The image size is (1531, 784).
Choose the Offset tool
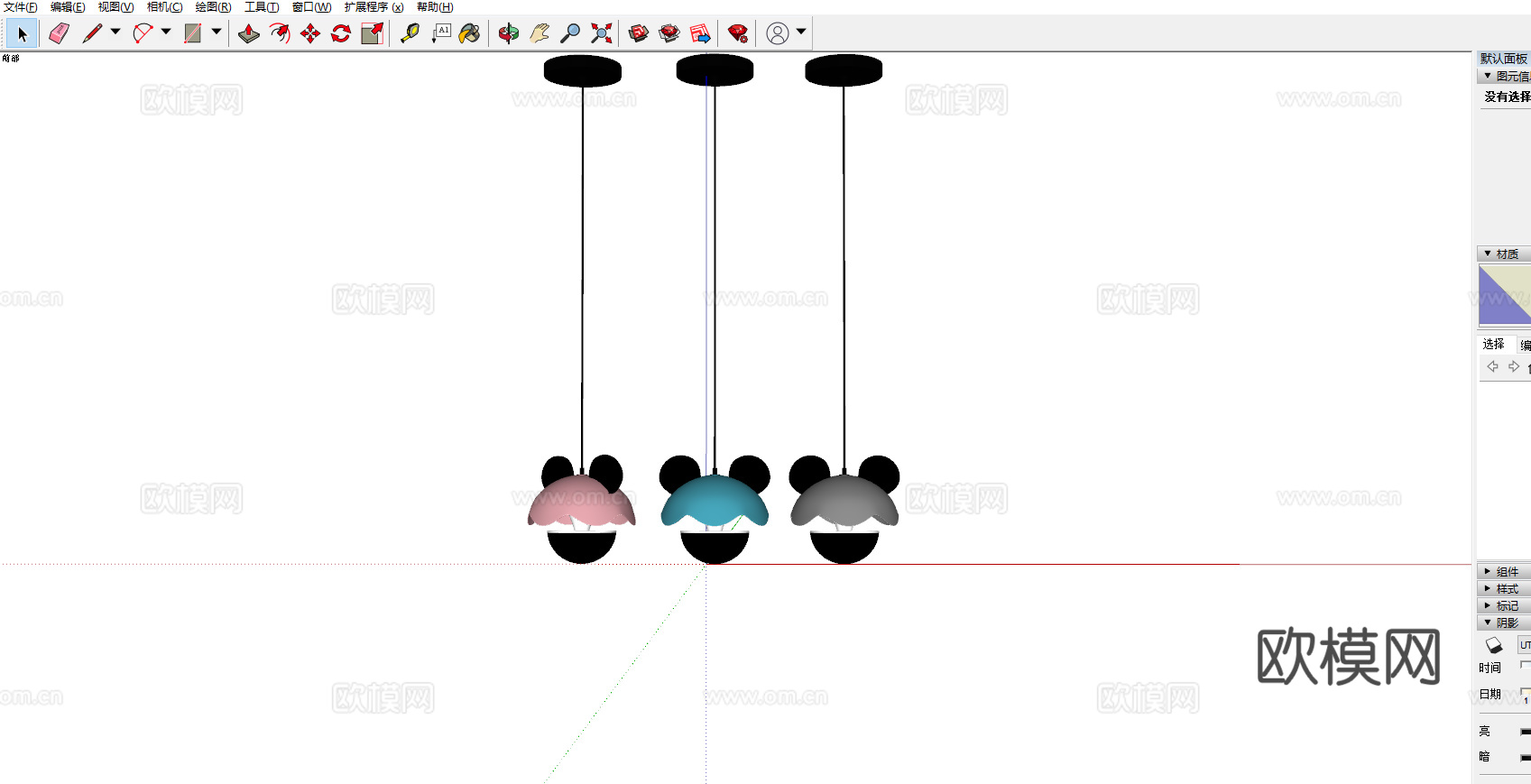click(280, 34)
